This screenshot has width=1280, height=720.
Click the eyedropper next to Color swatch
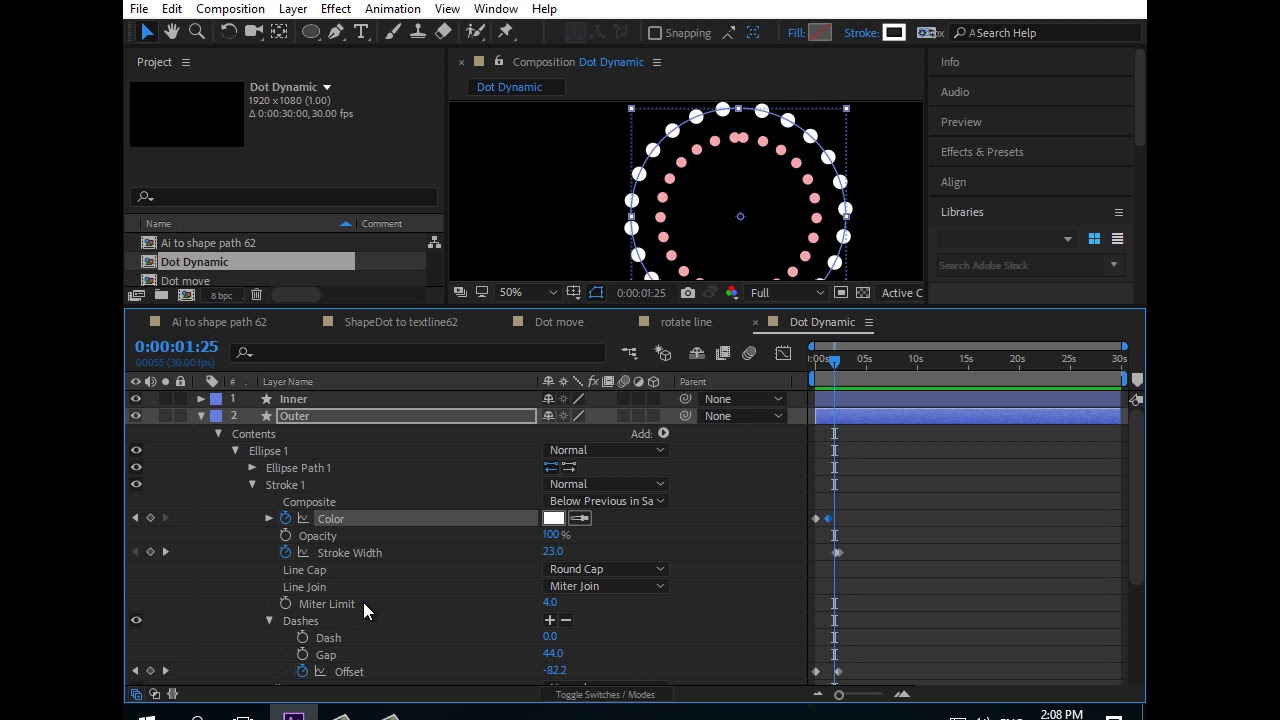(x=580, y=518)
